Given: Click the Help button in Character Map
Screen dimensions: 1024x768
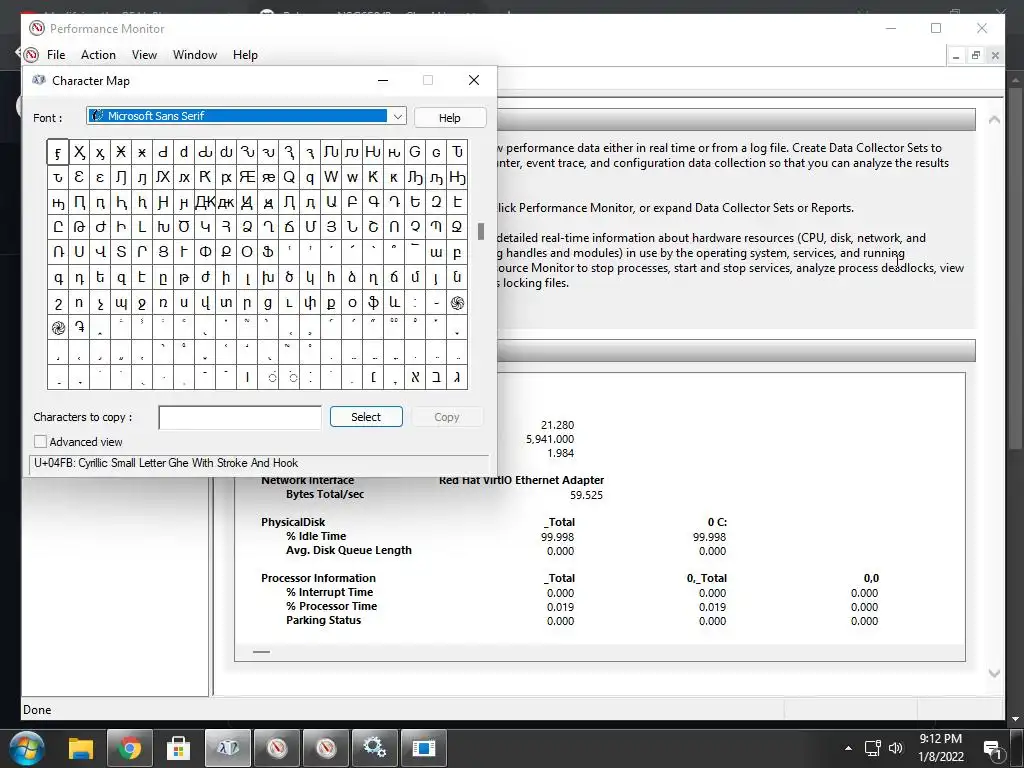Looking at the screenshot, I should [450, 118].
